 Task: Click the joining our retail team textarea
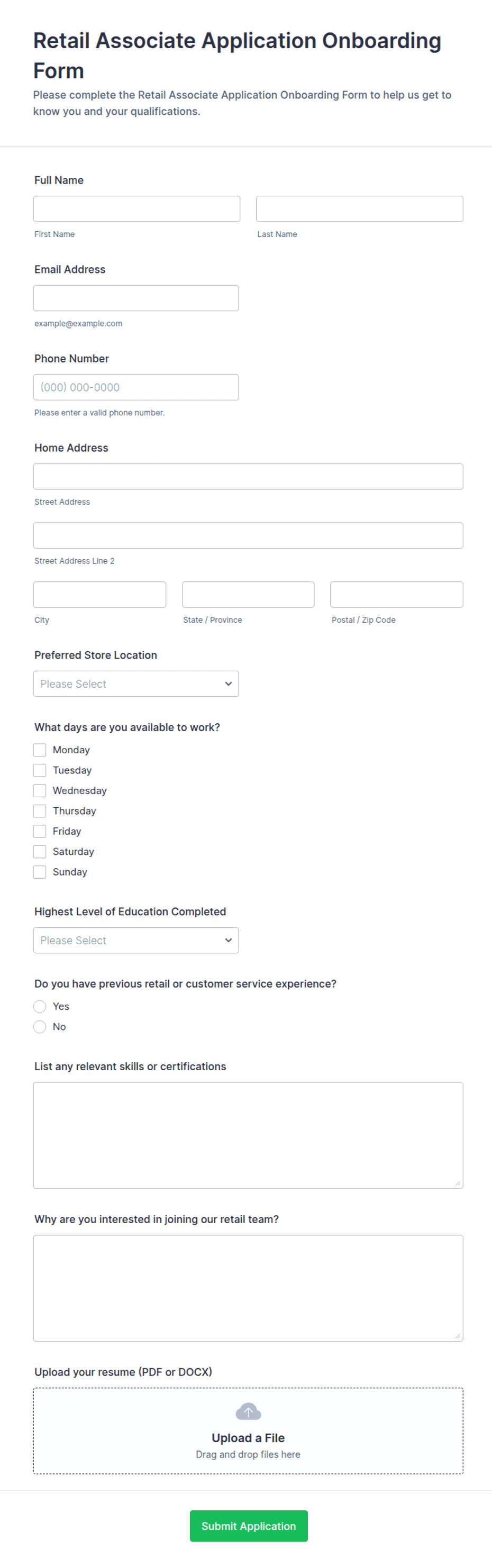coord(248,1288)
